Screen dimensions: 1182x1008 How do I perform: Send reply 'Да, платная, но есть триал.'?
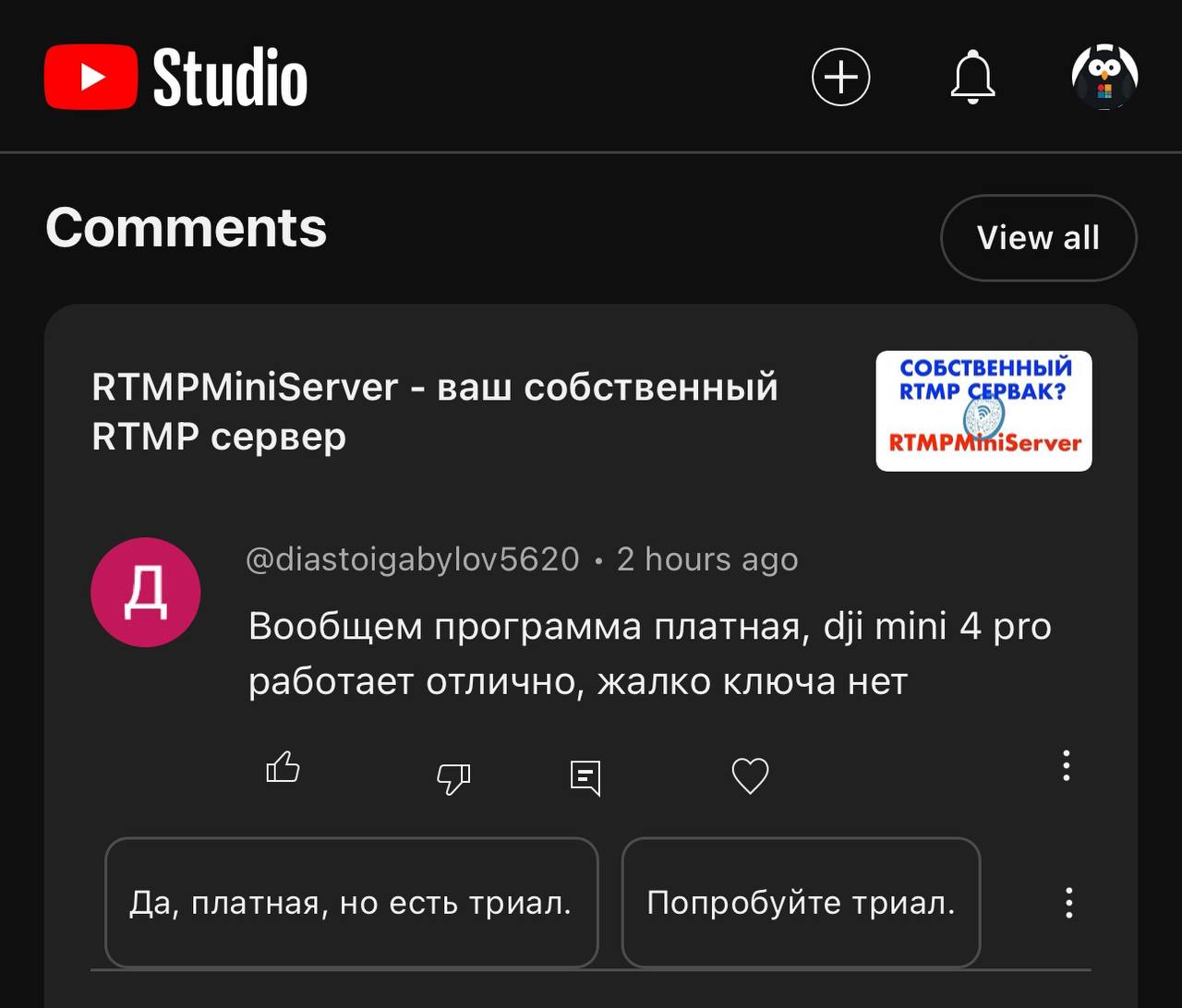(x=352, y=903)
